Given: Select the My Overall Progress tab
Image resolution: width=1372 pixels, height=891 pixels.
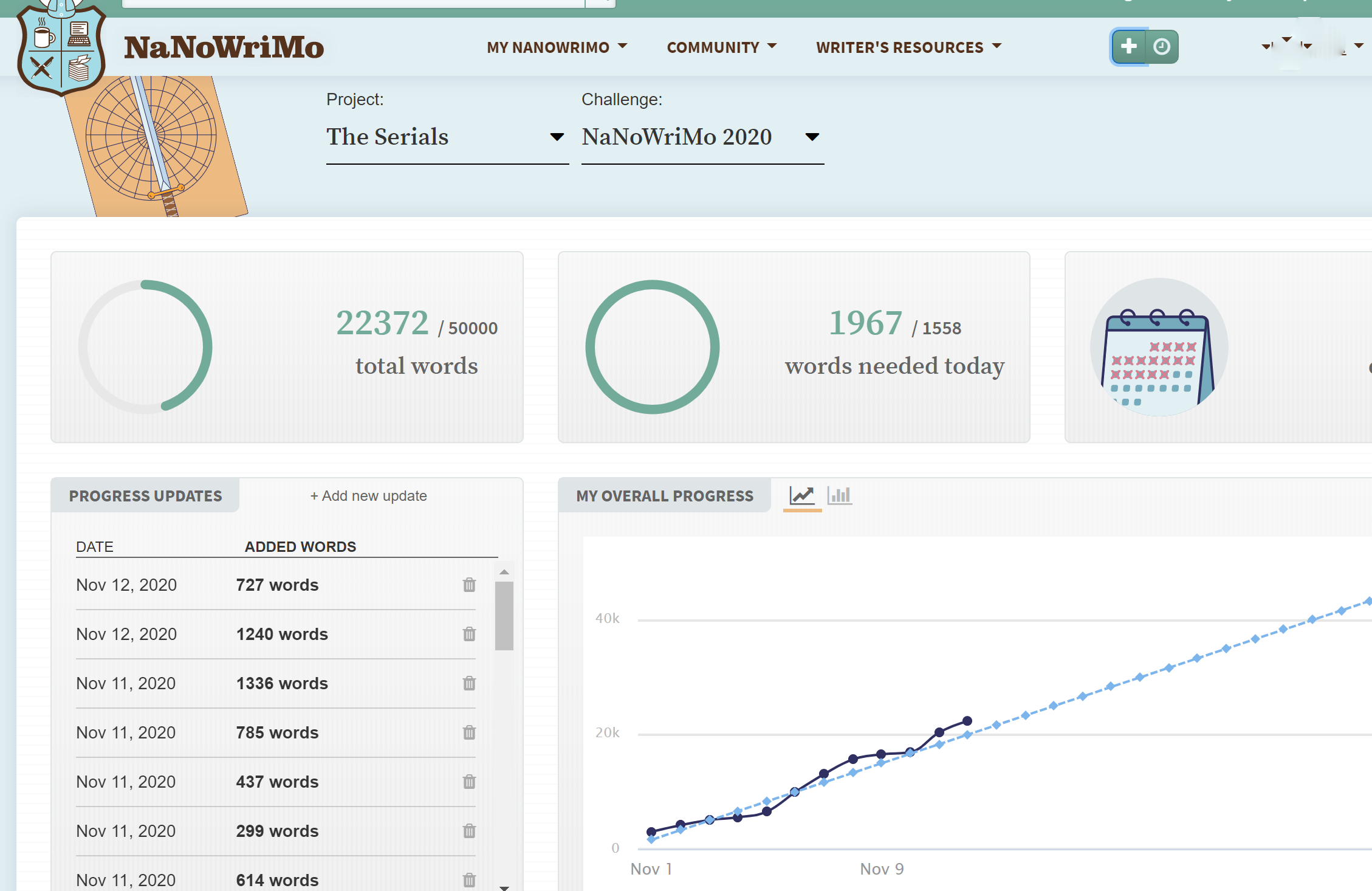Looking at the screenshot, I should pyautogui.click(x=665, y=496).
